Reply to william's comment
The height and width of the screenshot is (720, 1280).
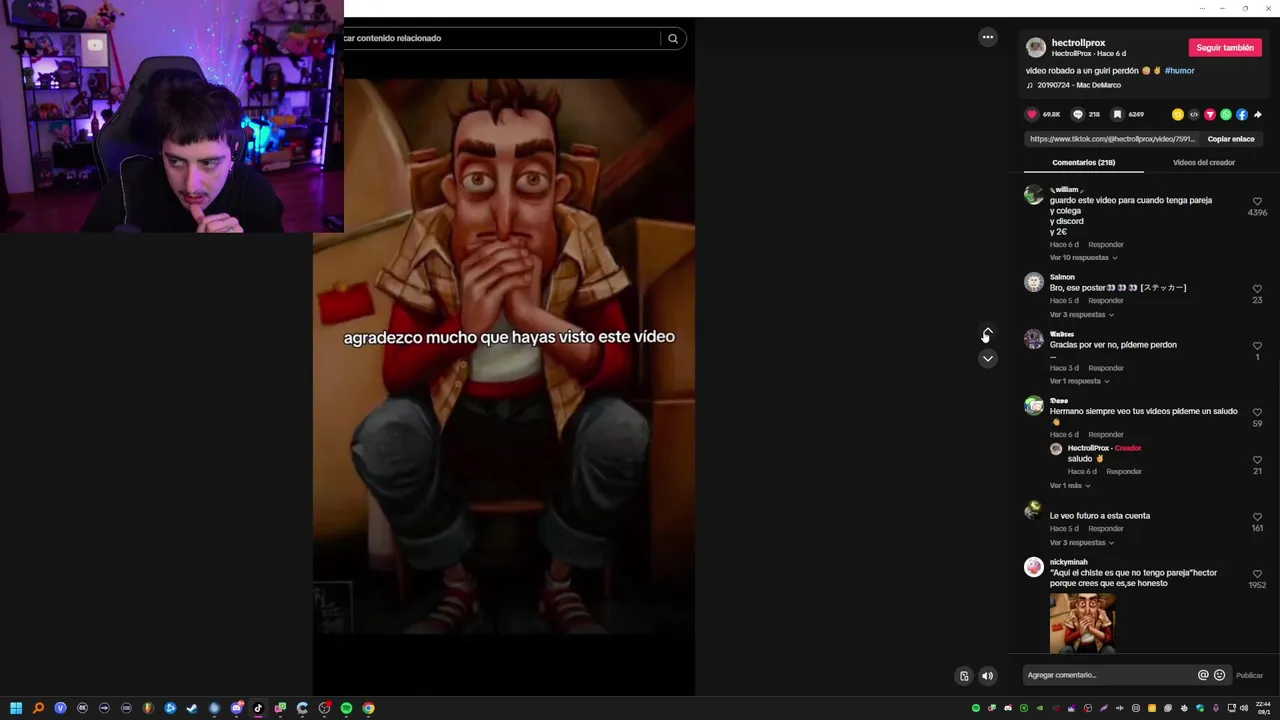(1106, 245)
